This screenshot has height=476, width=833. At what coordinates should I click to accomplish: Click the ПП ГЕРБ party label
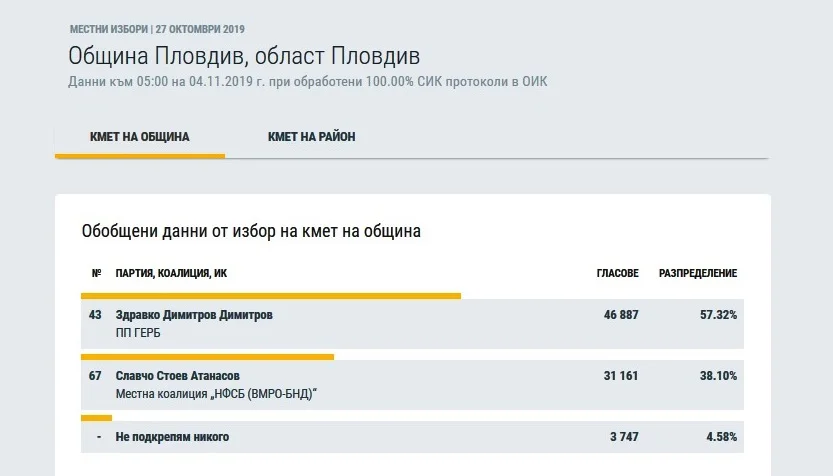click(x=138, y=333)
